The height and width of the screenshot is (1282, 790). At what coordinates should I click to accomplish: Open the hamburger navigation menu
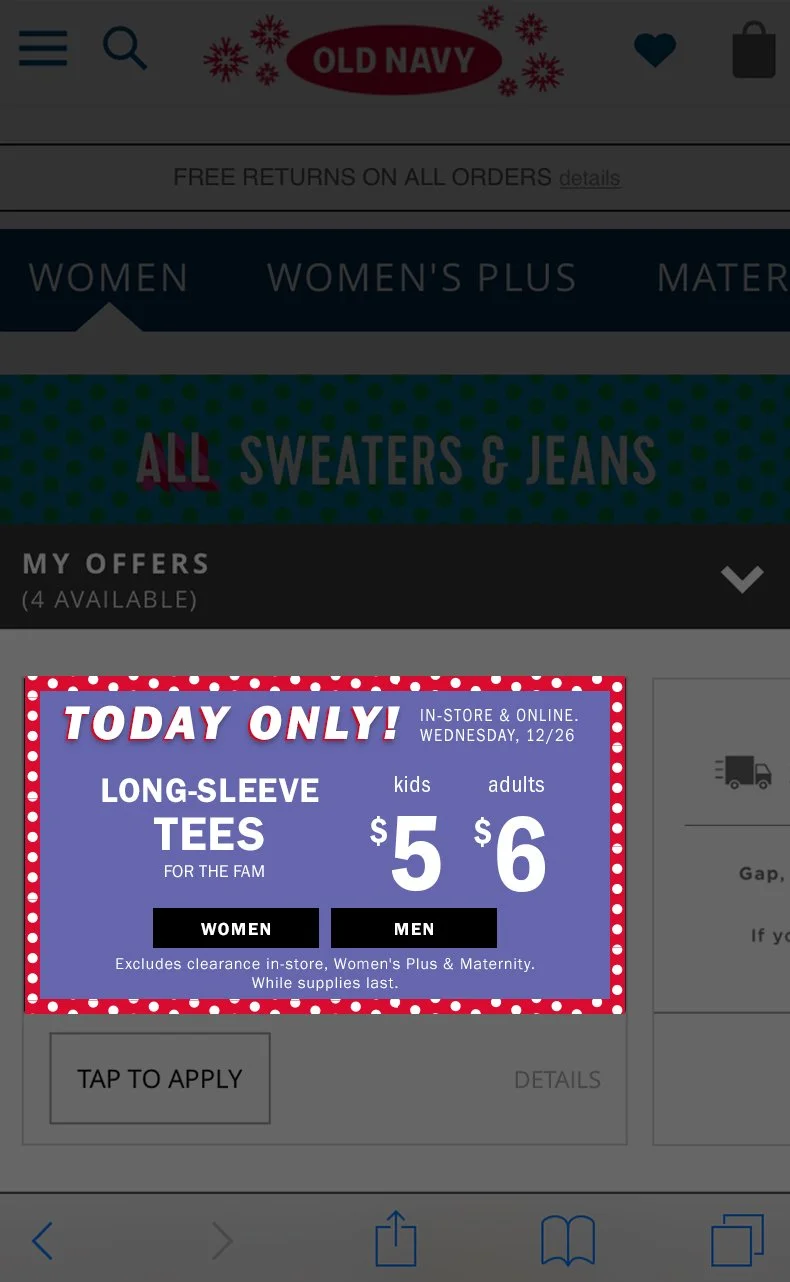43,48
